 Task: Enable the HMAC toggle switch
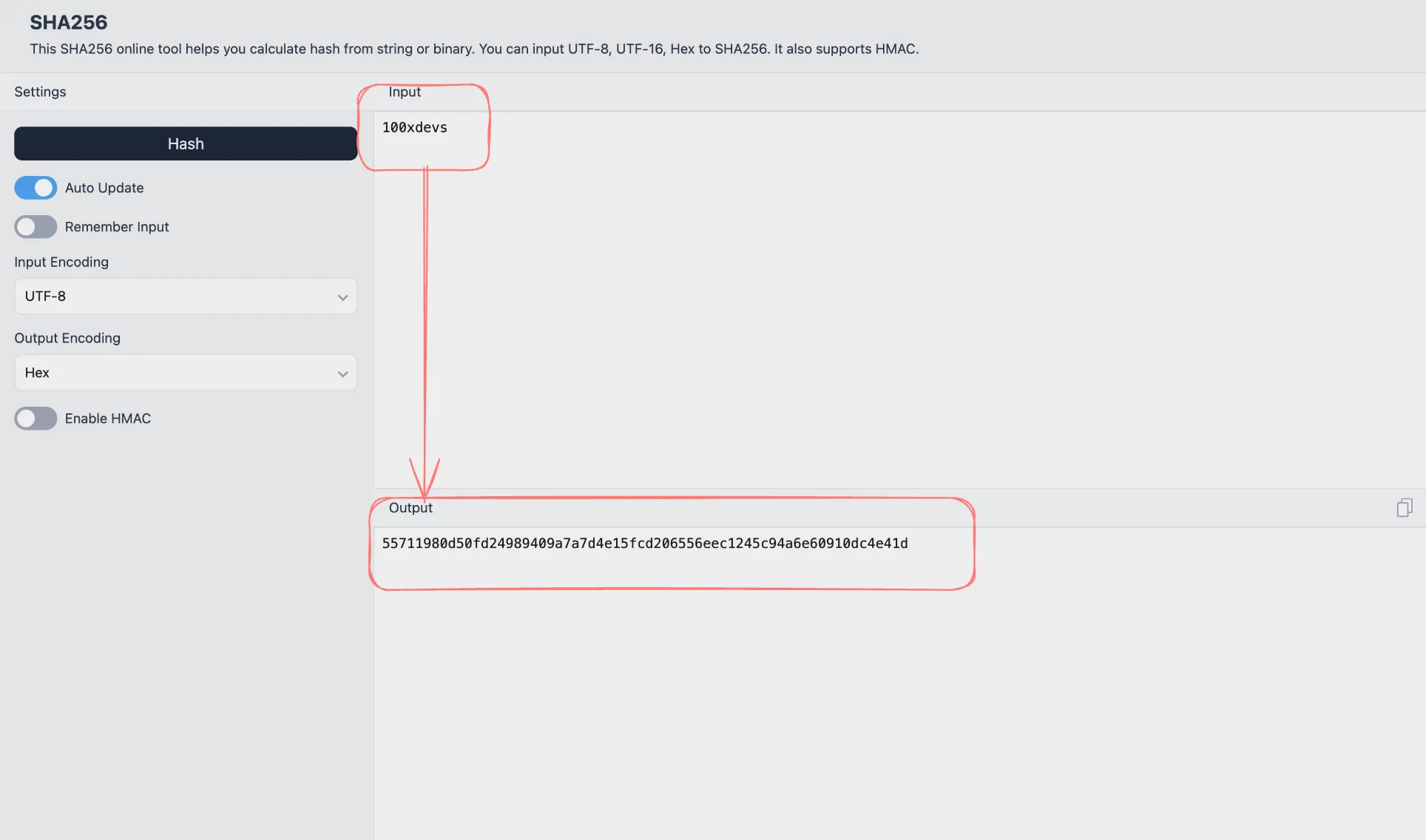36,419
